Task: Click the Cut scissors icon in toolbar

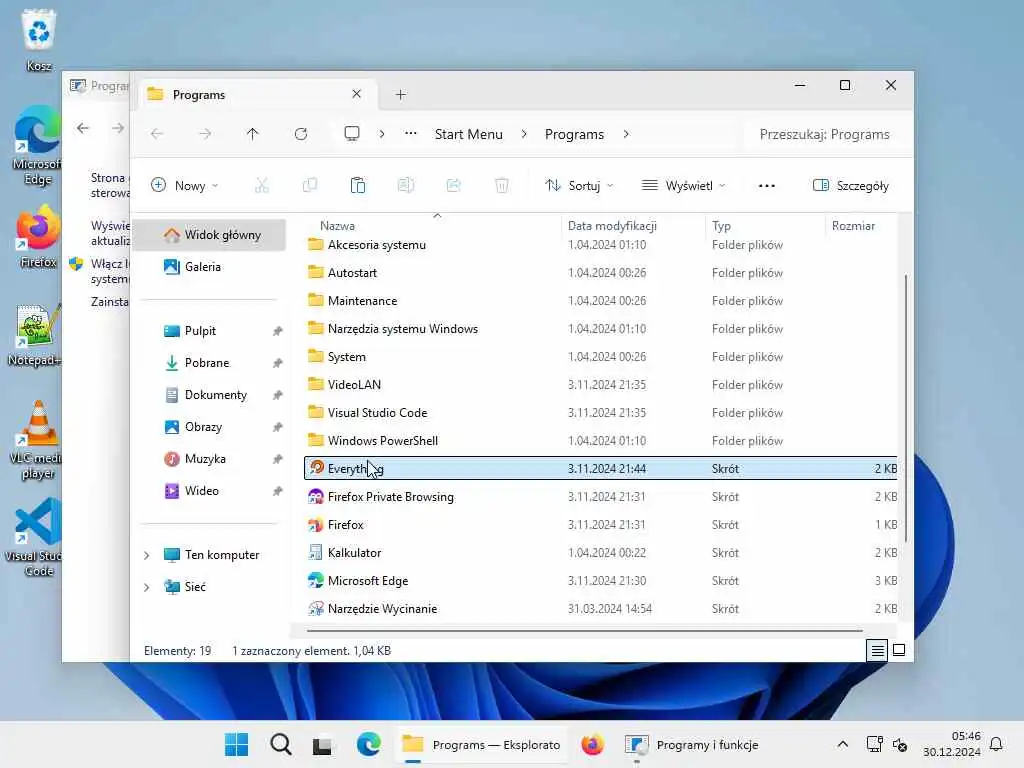Action: [262, 185]
